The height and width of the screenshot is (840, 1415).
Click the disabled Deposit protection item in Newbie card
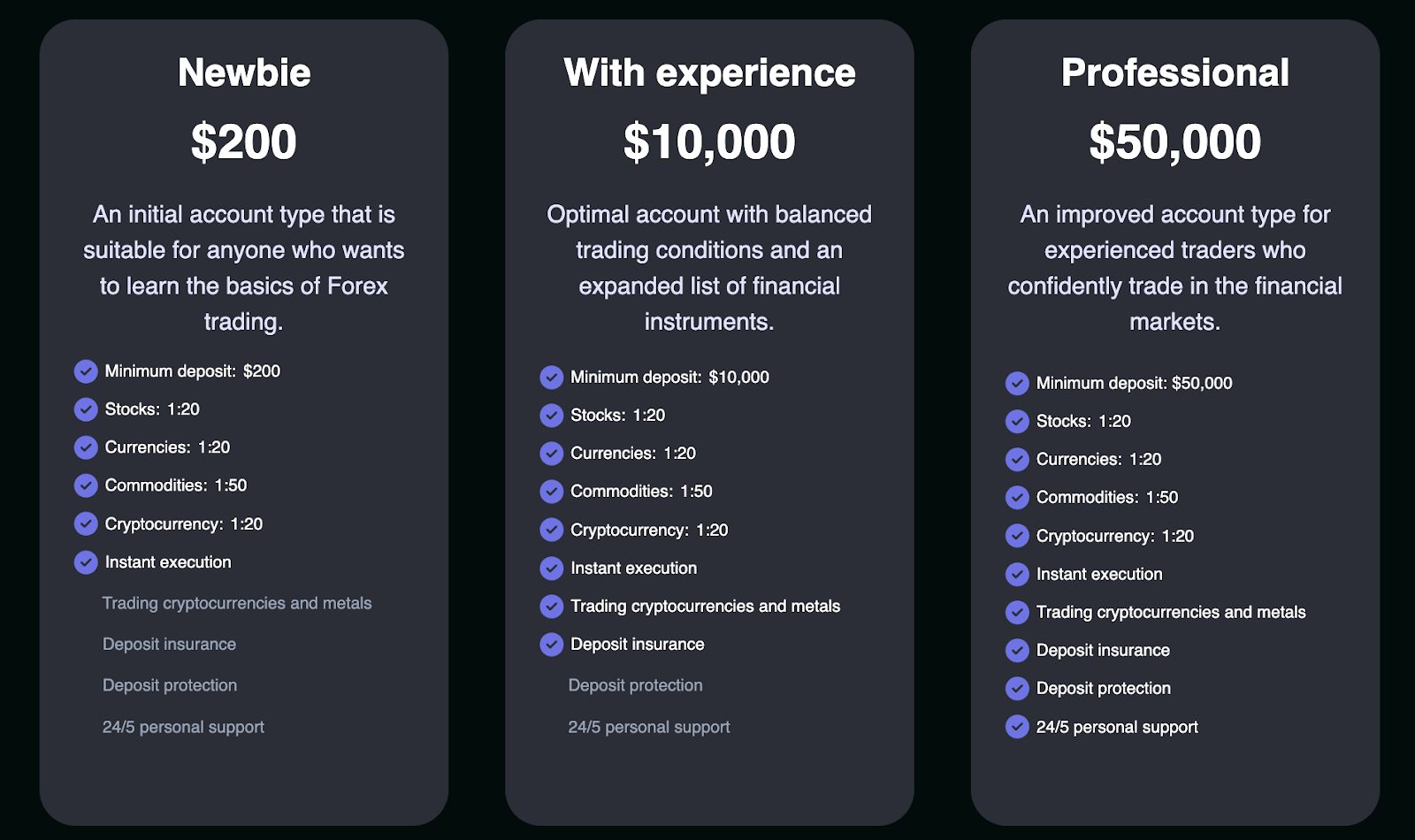pos(170,685)
